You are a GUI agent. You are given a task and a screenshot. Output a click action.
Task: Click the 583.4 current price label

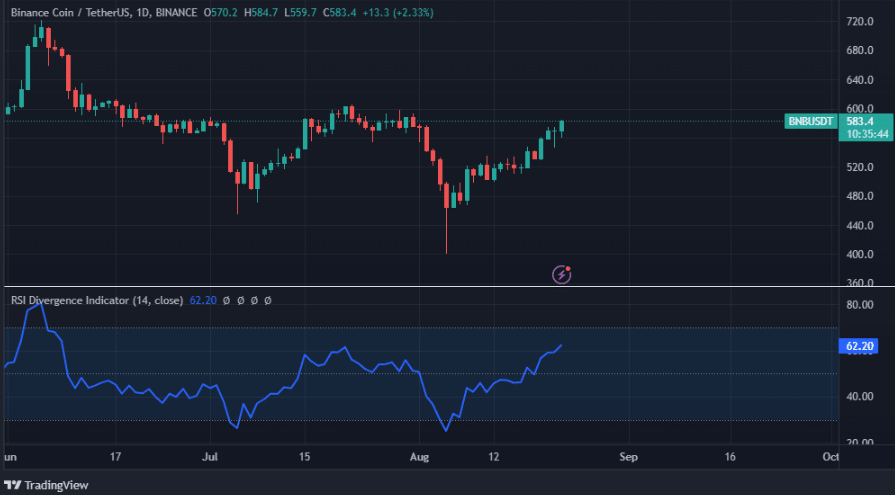pyautogui.click(x=860, y=121)
